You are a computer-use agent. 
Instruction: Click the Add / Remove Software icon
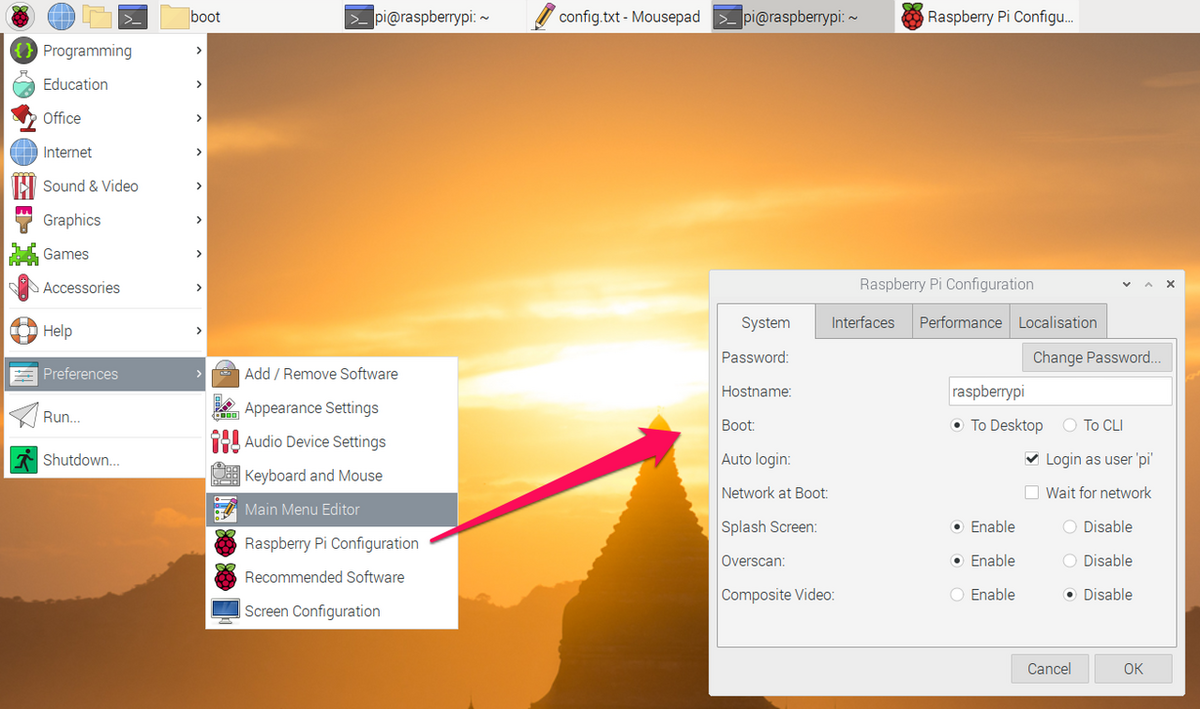(x=226, y=374)
